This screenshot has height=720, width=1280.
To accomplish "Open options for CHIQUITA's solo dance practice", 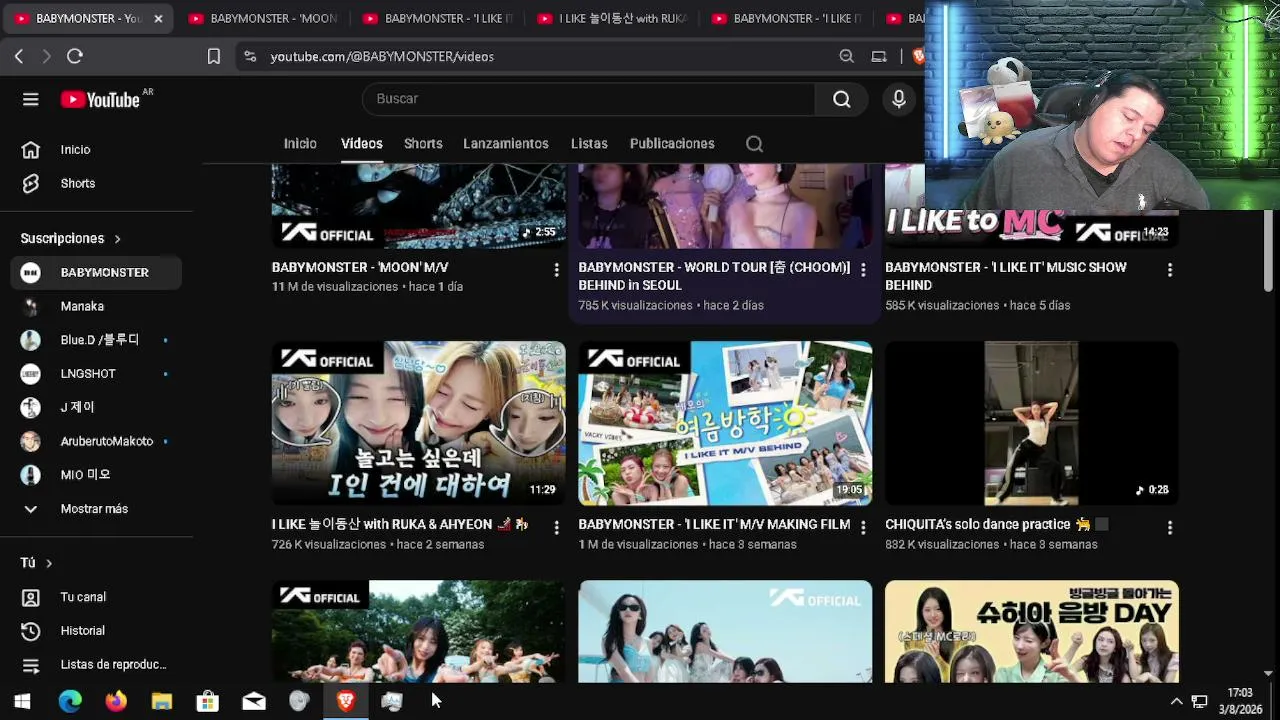I will point(1170,527).
